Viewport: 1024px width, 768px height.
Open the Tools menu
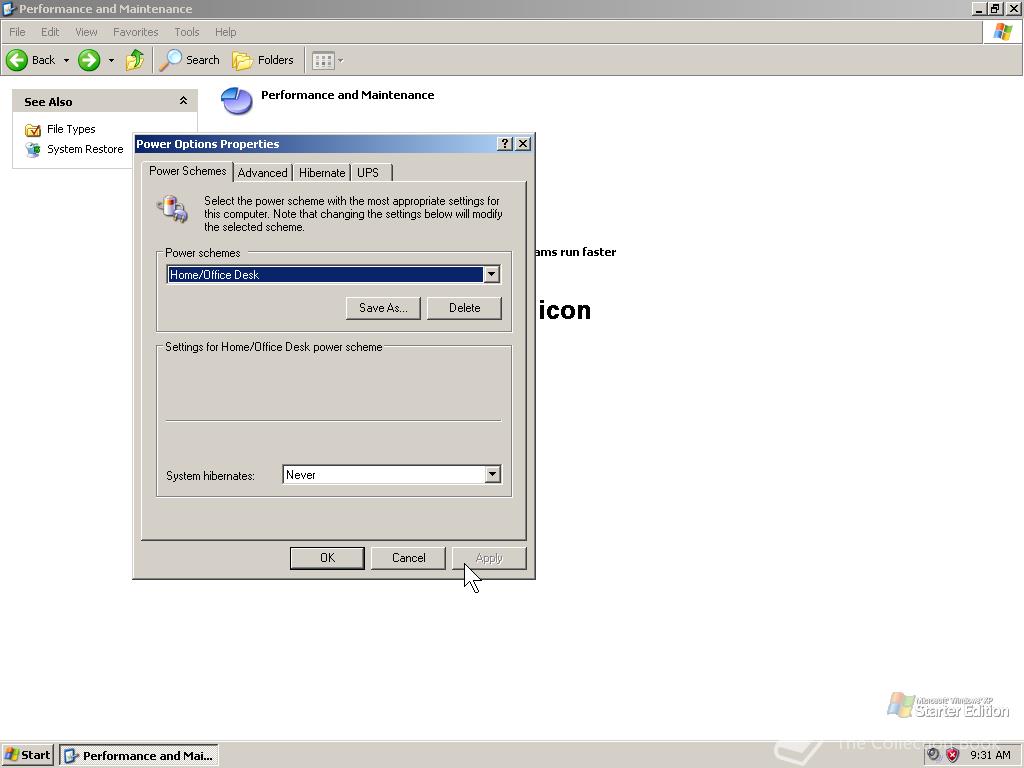(x=186, y=31)
